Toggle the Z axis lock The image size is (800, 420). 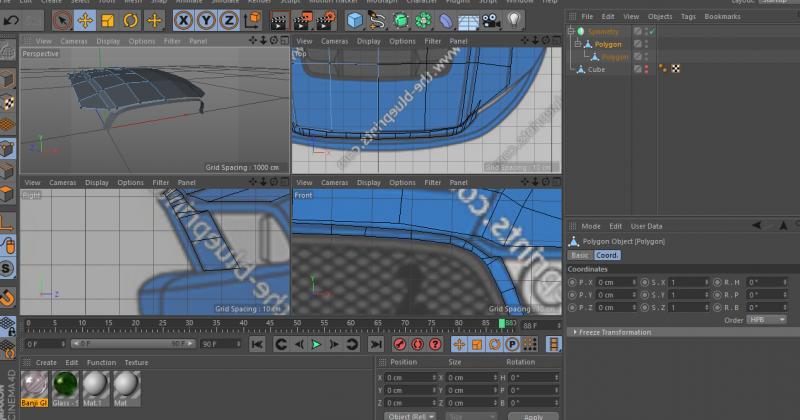pos(229,20)
